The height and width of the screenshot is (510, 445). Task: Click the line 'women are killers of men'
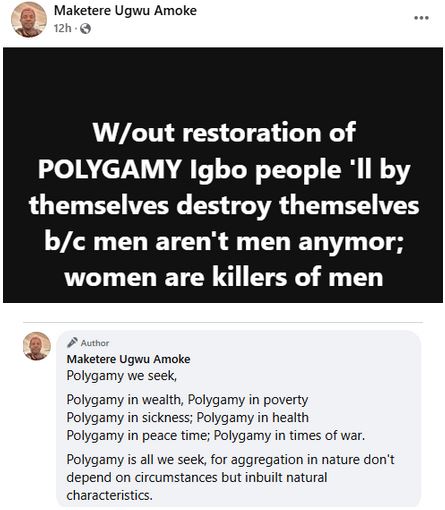pyautogui.click(x=224, y=277)
